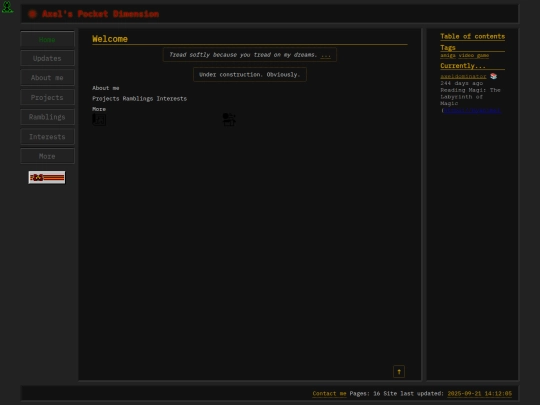540x405 pixels.
Task: Click the Table of contents heading
Action: coord(472,37)
